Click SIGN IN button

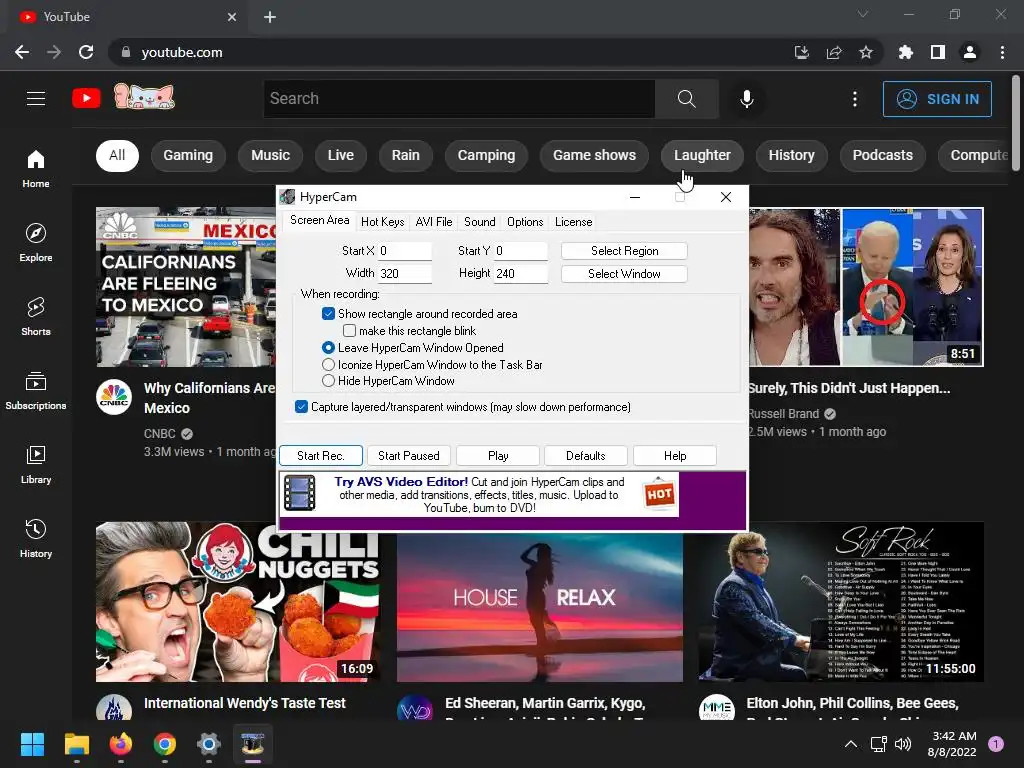coord(937,99)
